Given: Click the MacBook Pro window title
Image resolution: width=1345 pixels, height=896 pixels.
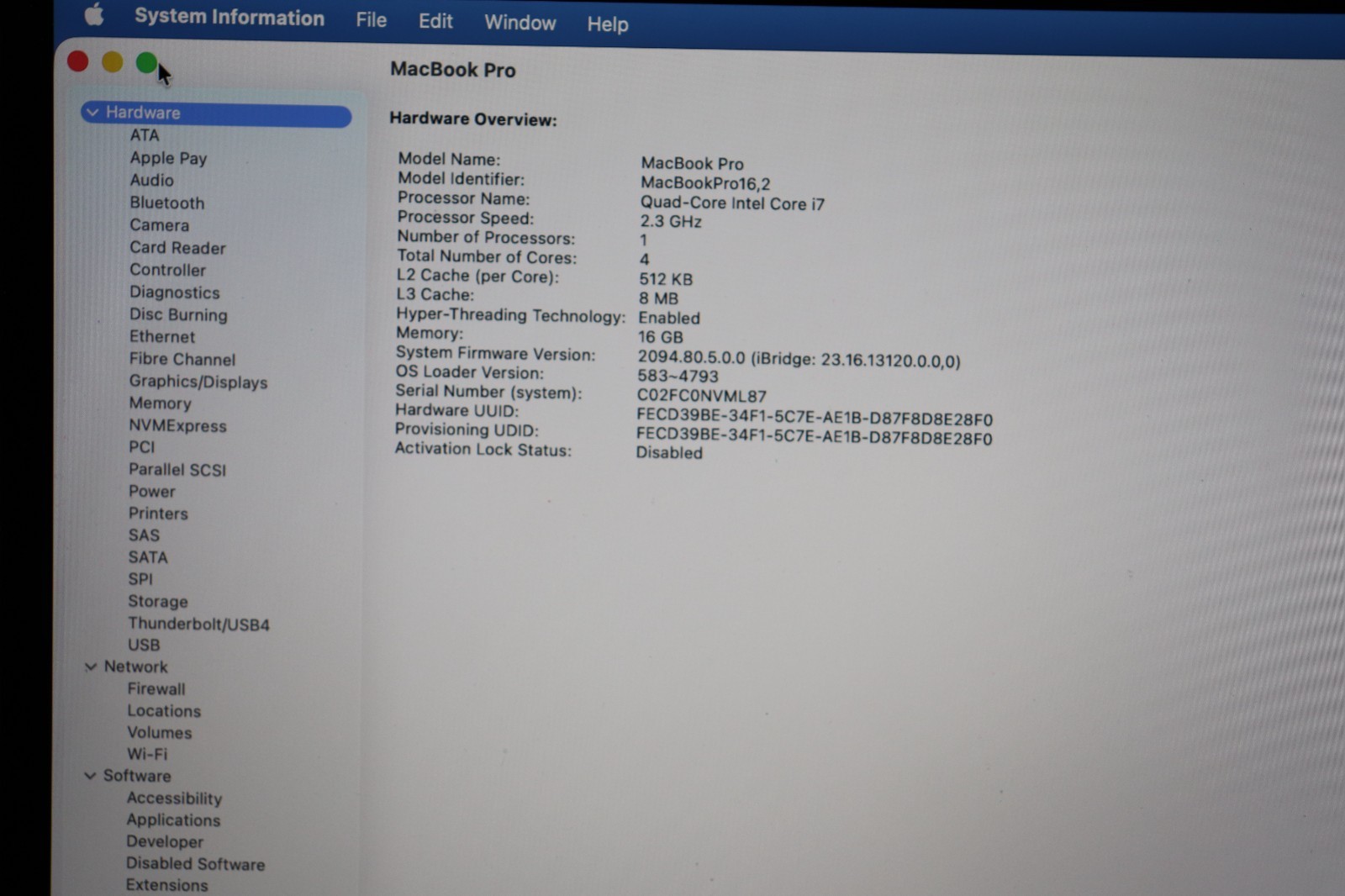Looking at the screenshot, I should pos(453,69).
